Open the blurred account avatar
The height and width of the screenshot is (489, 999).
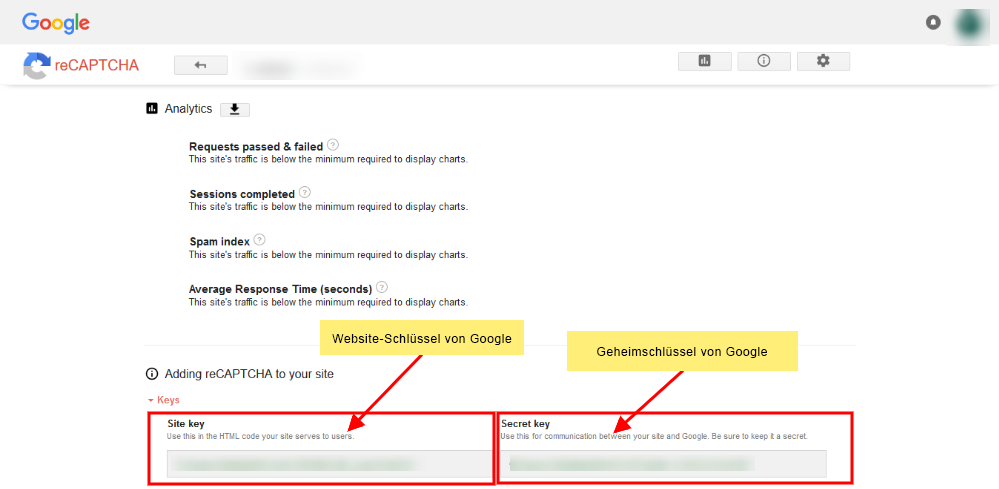tap(971, 23)
